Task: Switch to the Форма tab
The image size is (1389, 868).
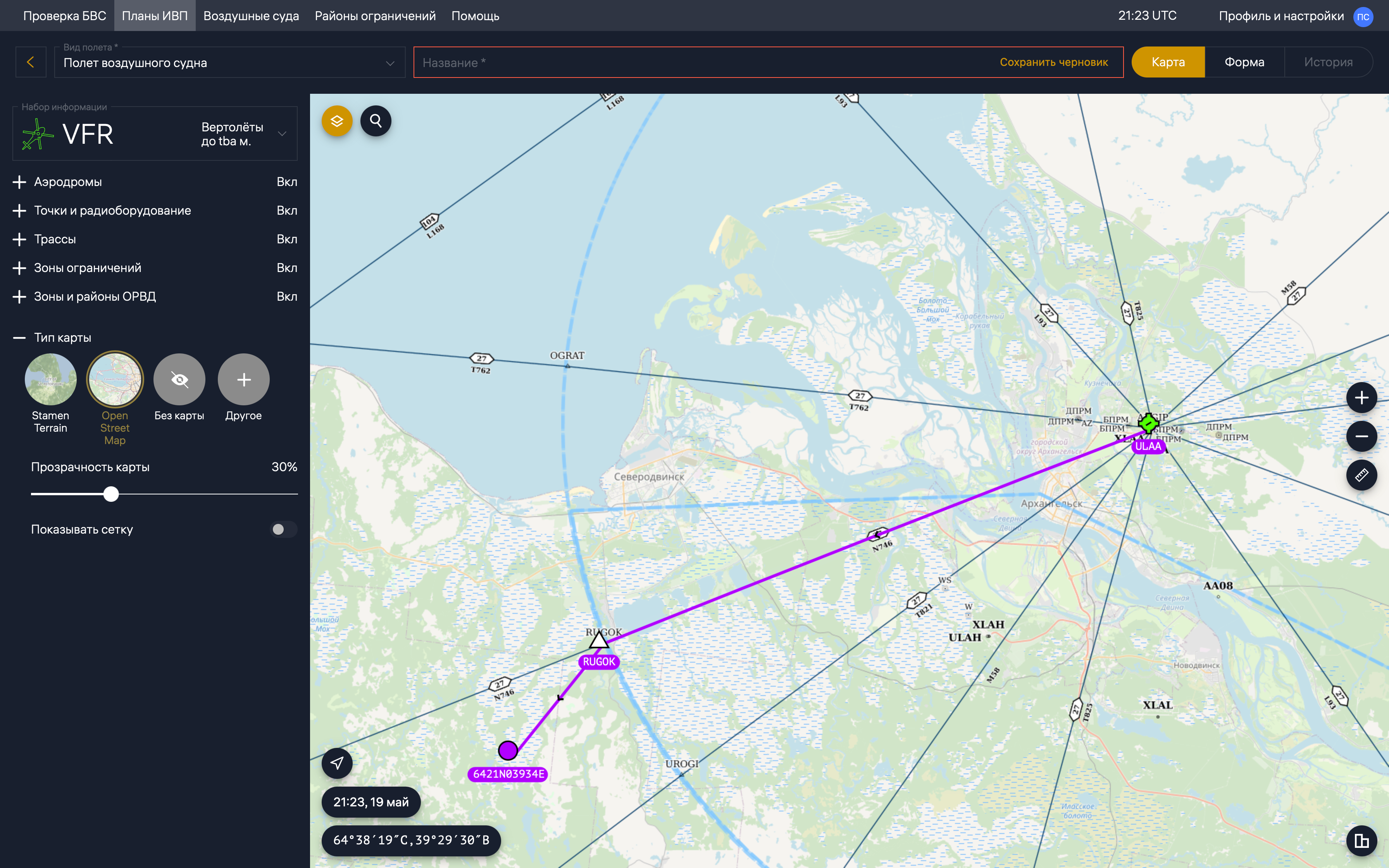Action: pyautogui.click(x=1244, y=62)
